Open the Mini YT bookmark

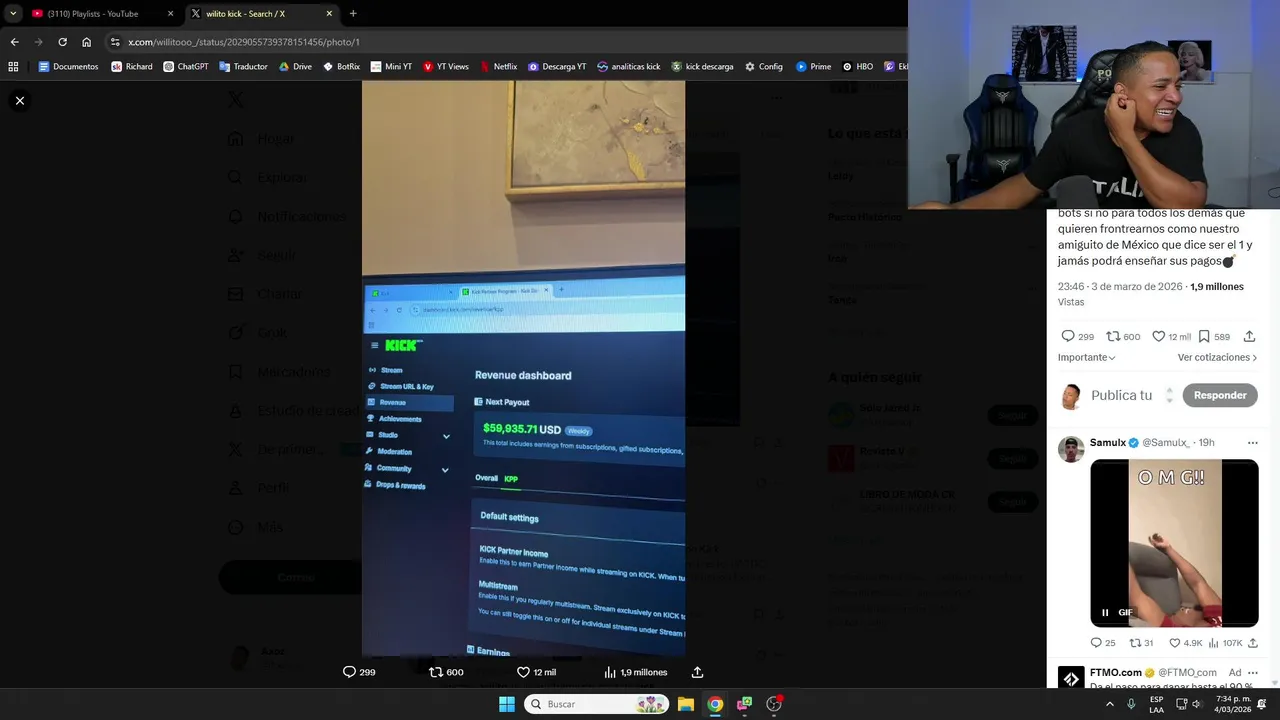click(391, 66)
